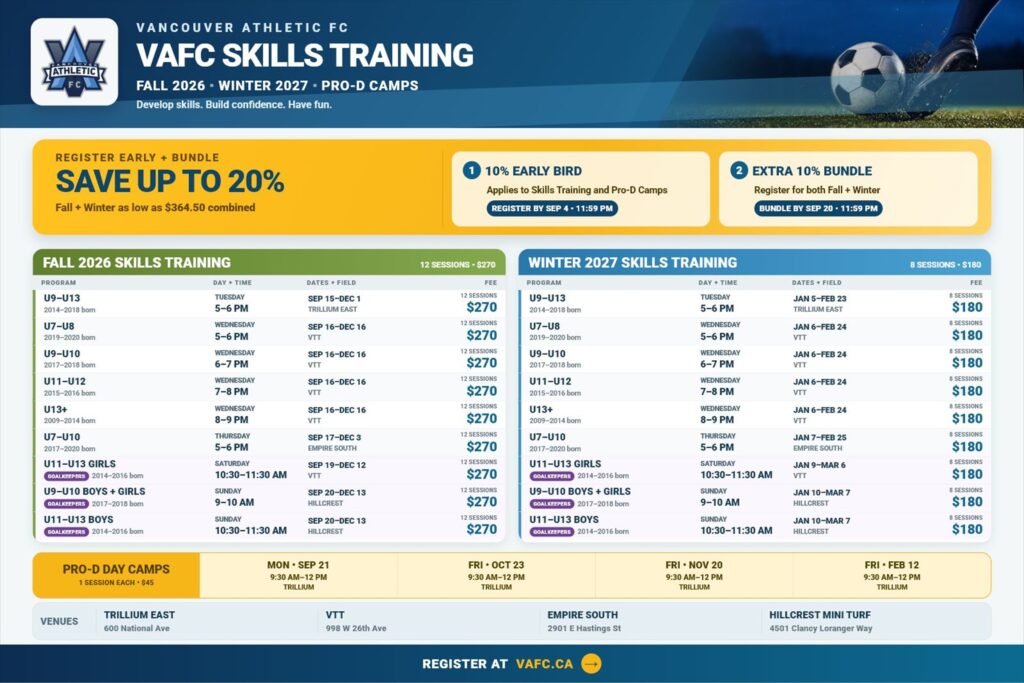Click the Hillcrest Mini Turf venue name

tap(820, 615)
